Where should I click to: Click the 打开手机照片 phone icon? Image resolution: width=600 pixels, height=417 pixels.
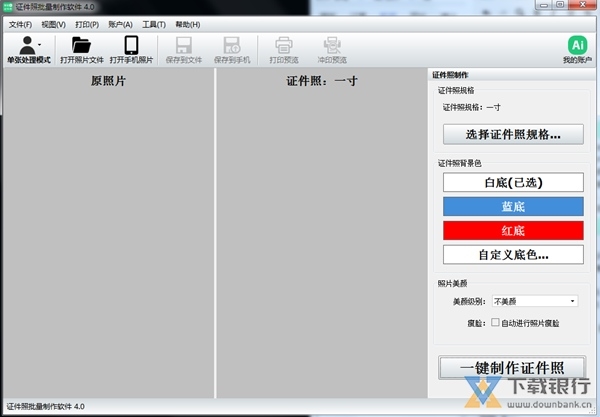(131, 45)
